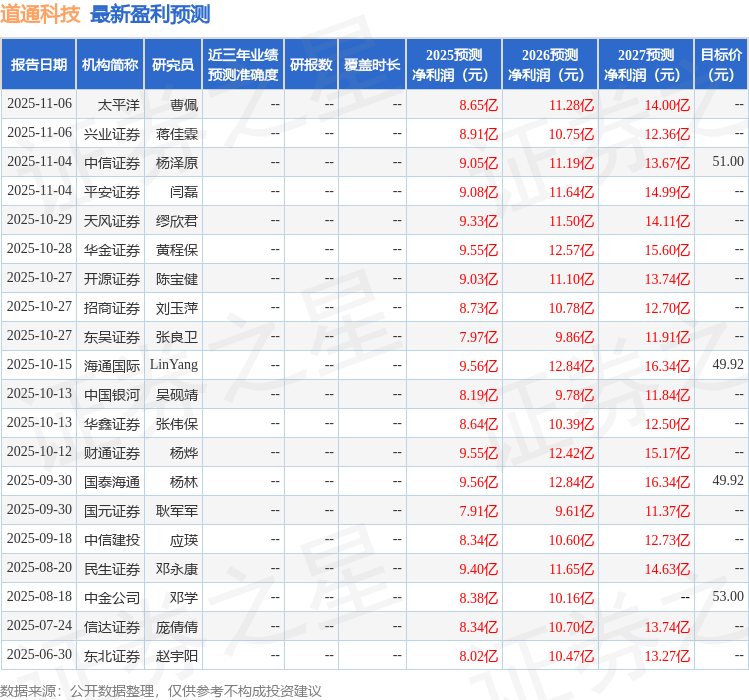Select the 招商证券 institution cell
The image size is (749, 700).
(112, 308)
